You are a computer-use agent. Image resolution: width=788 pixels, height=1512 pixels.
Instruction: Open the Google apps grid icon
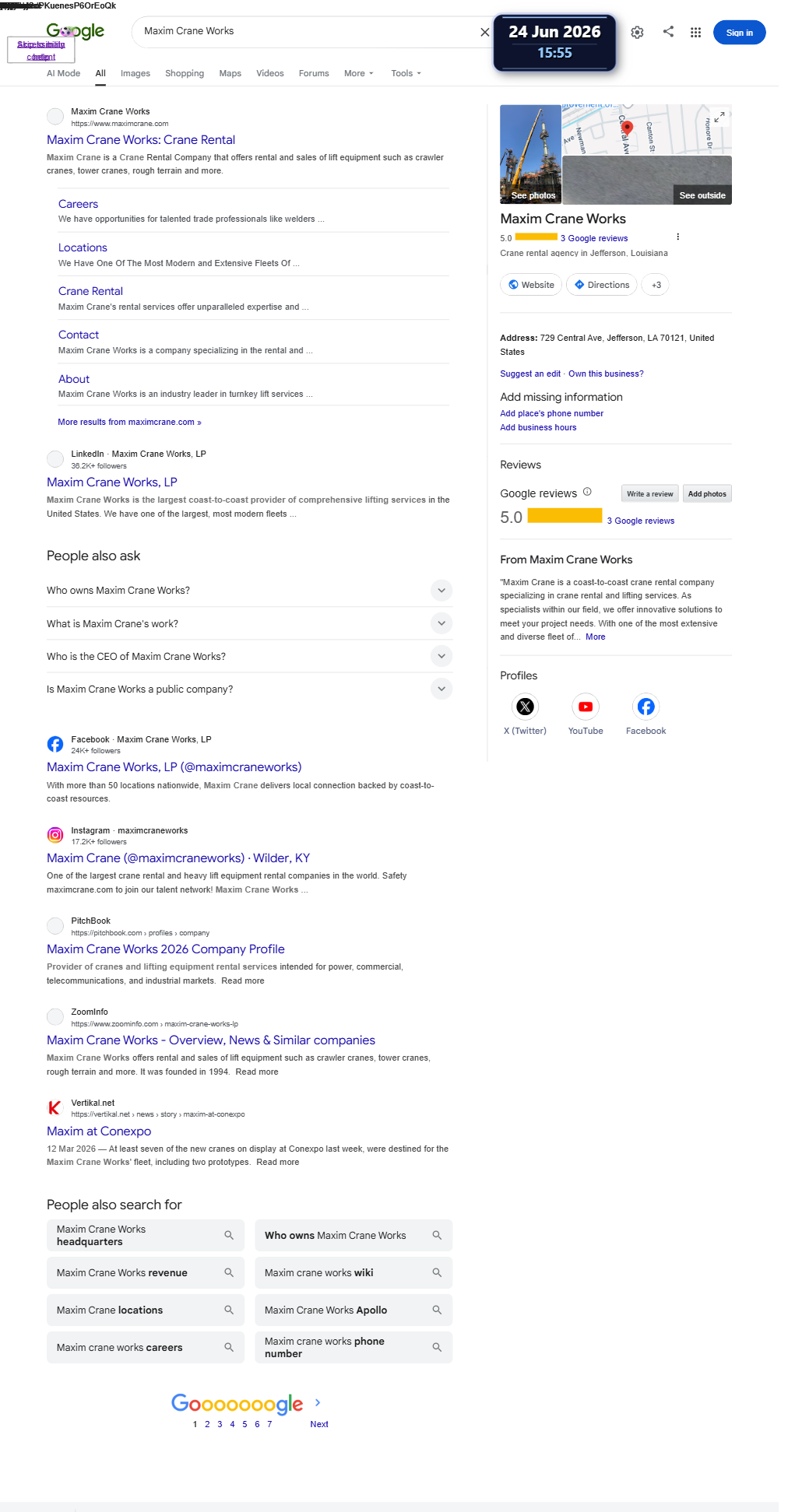pos(695,32)
